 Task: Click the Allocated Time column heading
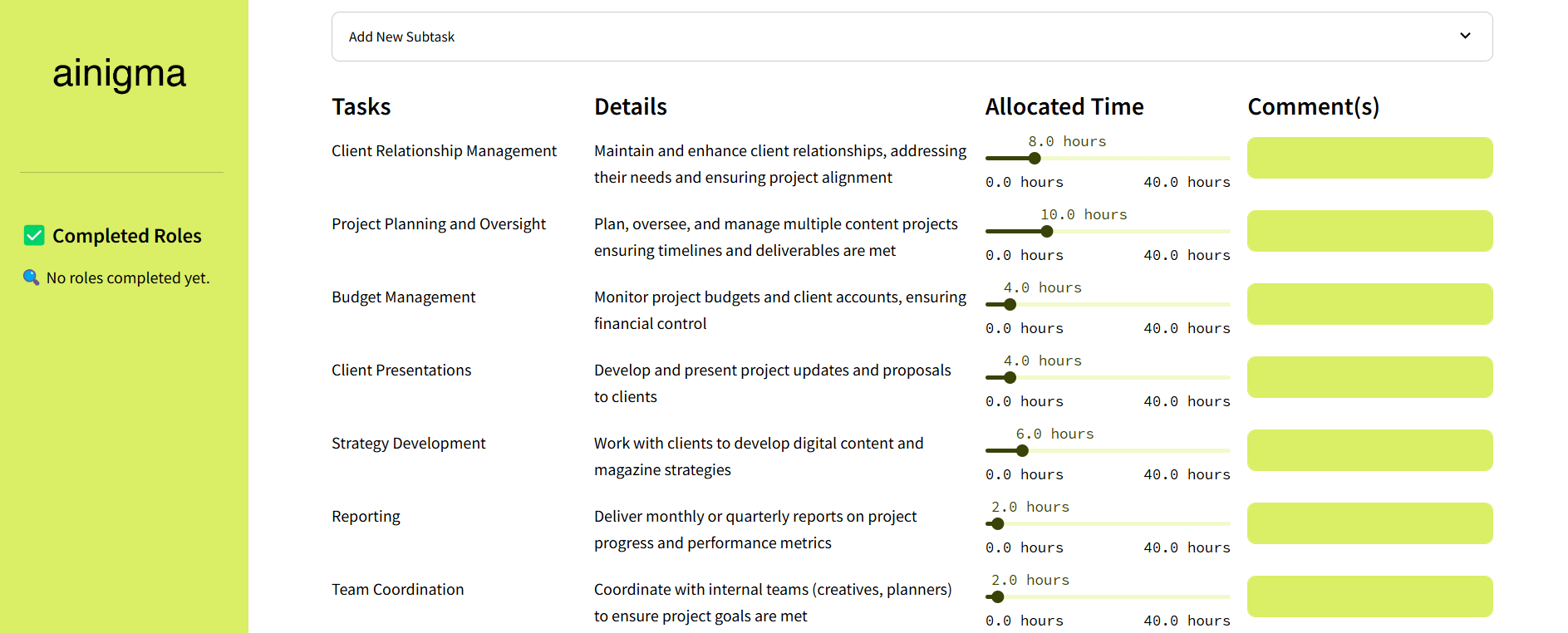1064,106
